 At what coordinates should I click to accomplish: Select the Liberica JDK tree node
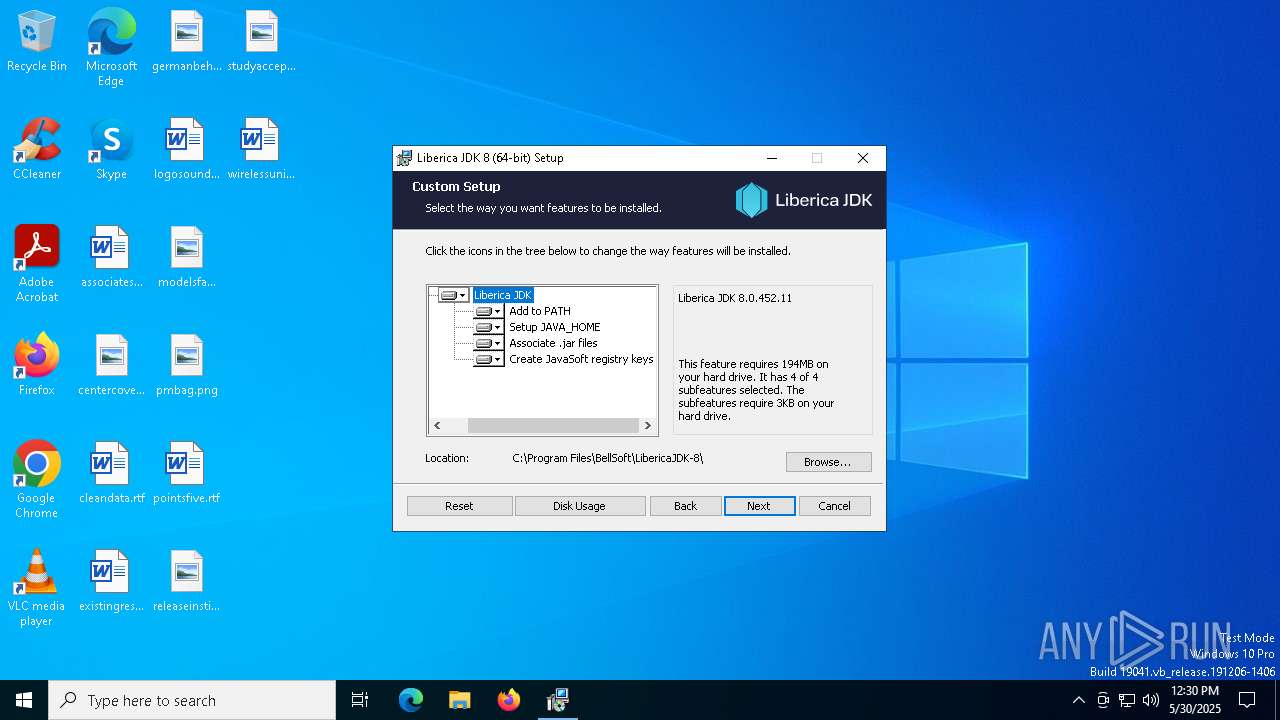point(503,295)
